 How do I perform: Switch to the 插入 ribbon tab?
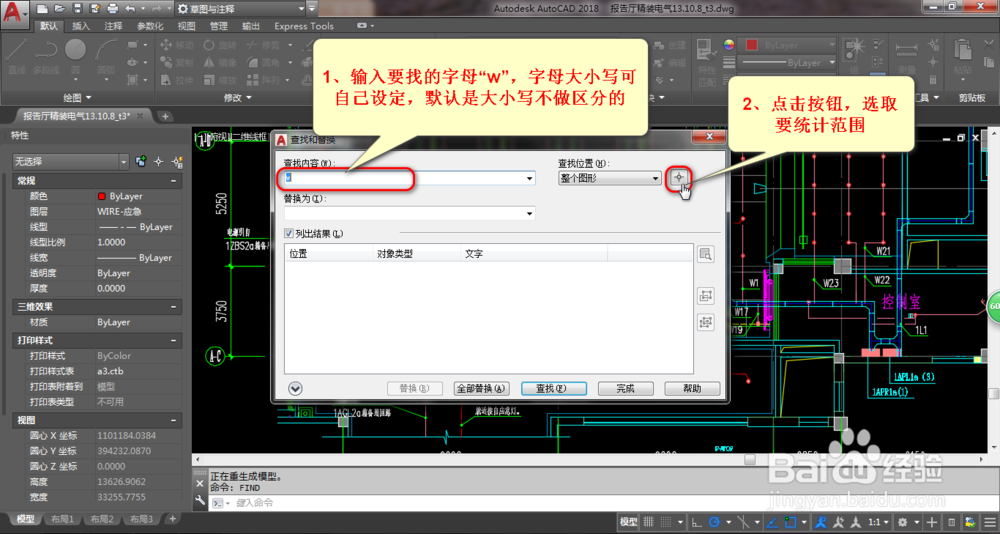point(81,26)
